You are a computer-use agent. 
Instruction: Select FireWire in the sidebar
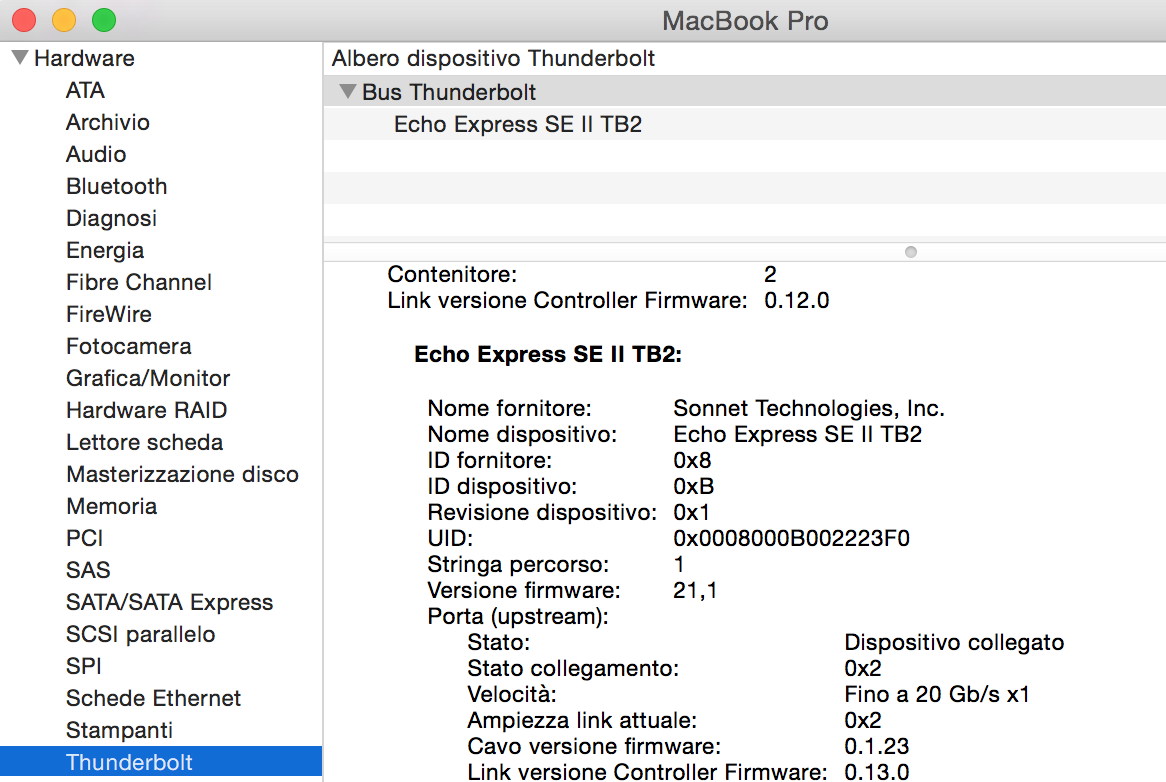coord(109,314)
